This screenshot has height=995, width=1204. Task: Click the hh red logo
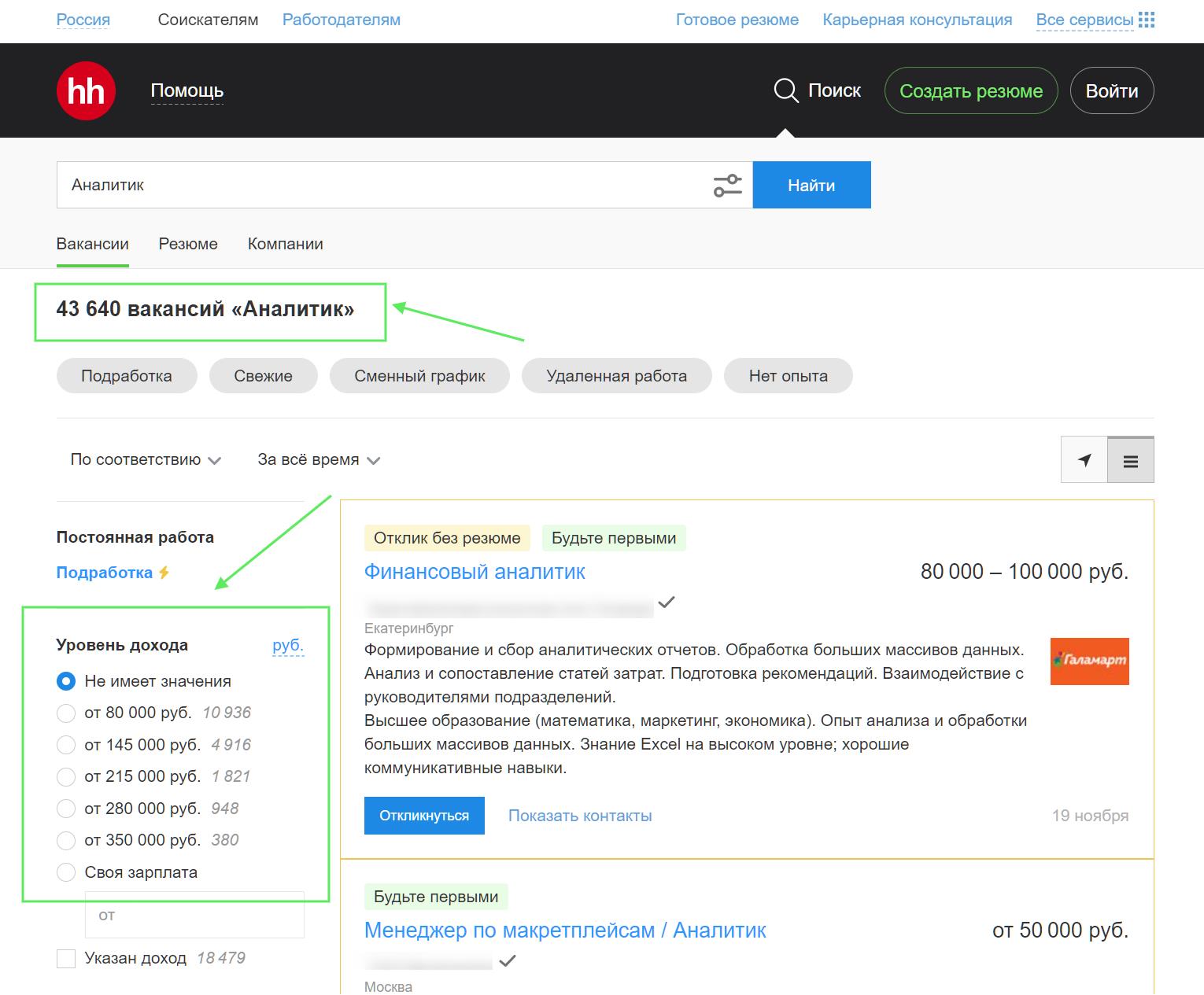coord(86,91)
